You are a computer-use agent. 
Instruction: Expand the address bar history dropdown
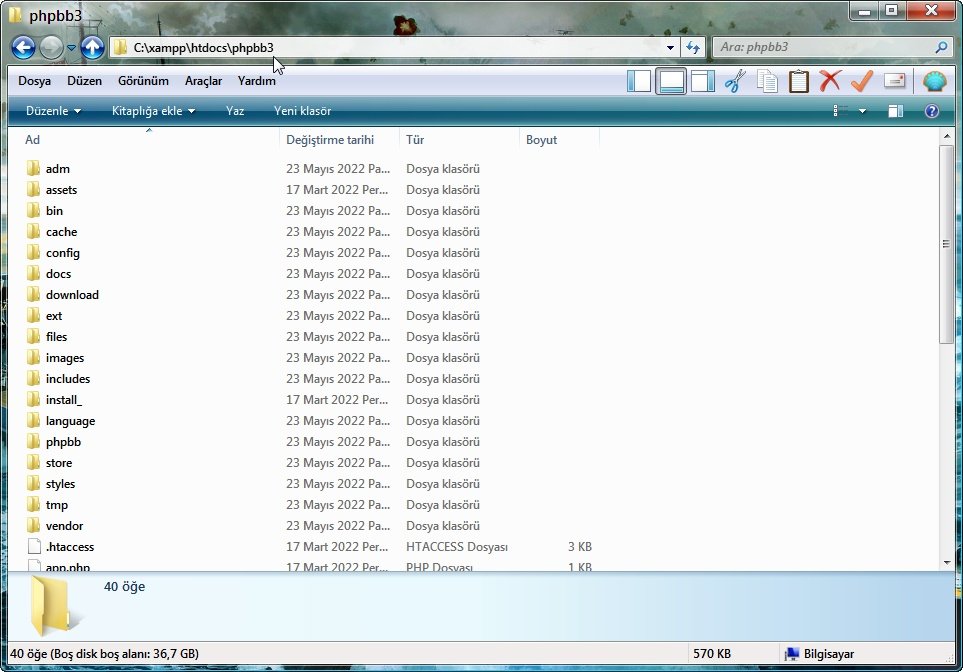click(670, 47)
